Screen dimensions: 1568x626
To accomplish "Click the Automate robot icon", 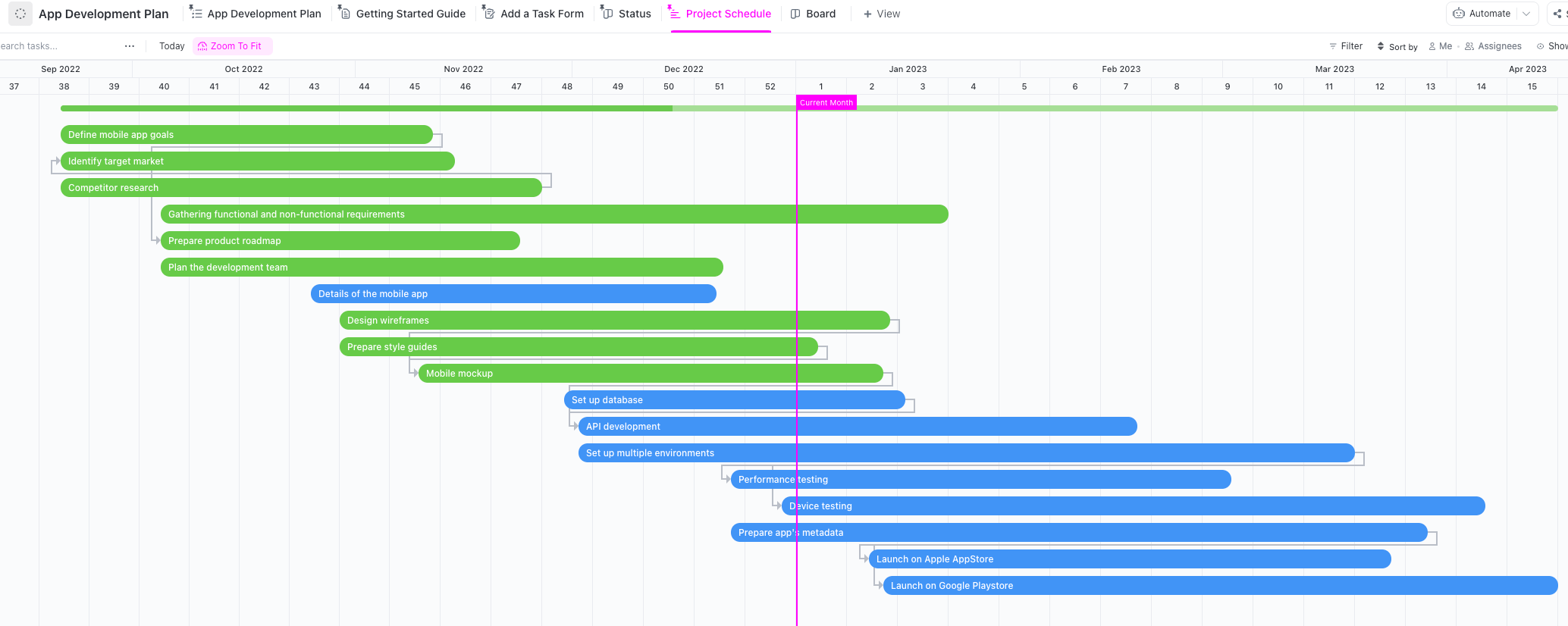I will click(x=1458, y=14).
